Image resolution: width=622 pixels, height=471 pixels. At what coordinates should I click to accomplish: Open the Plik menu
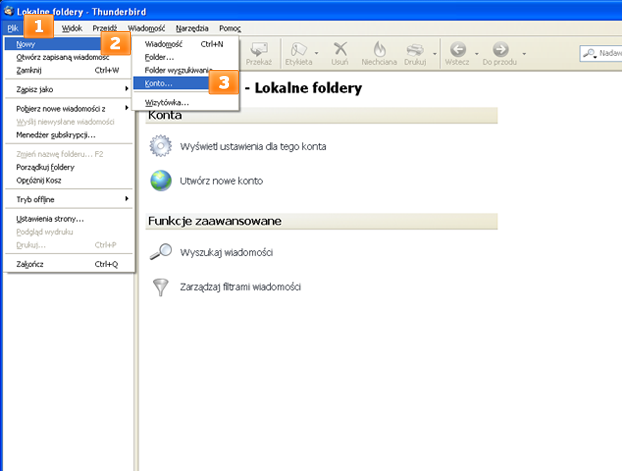(13, 28)
